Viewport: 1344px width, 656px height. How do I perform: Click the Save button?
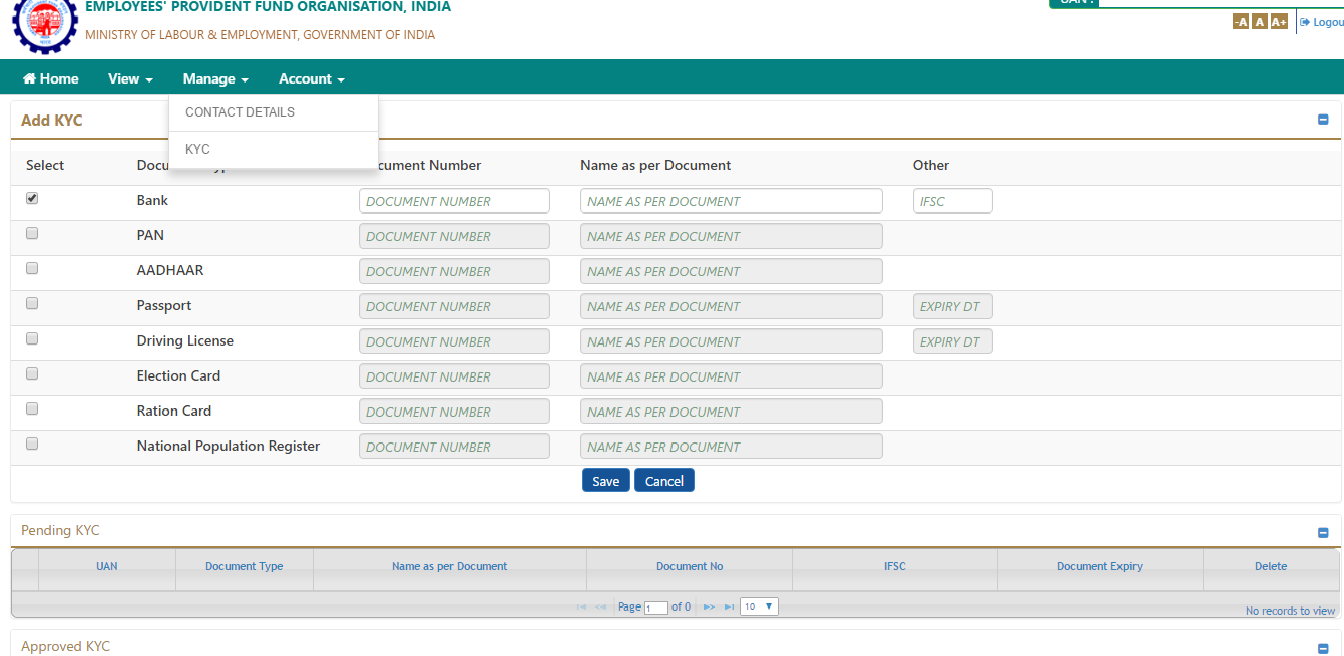[x=606, y=481]
